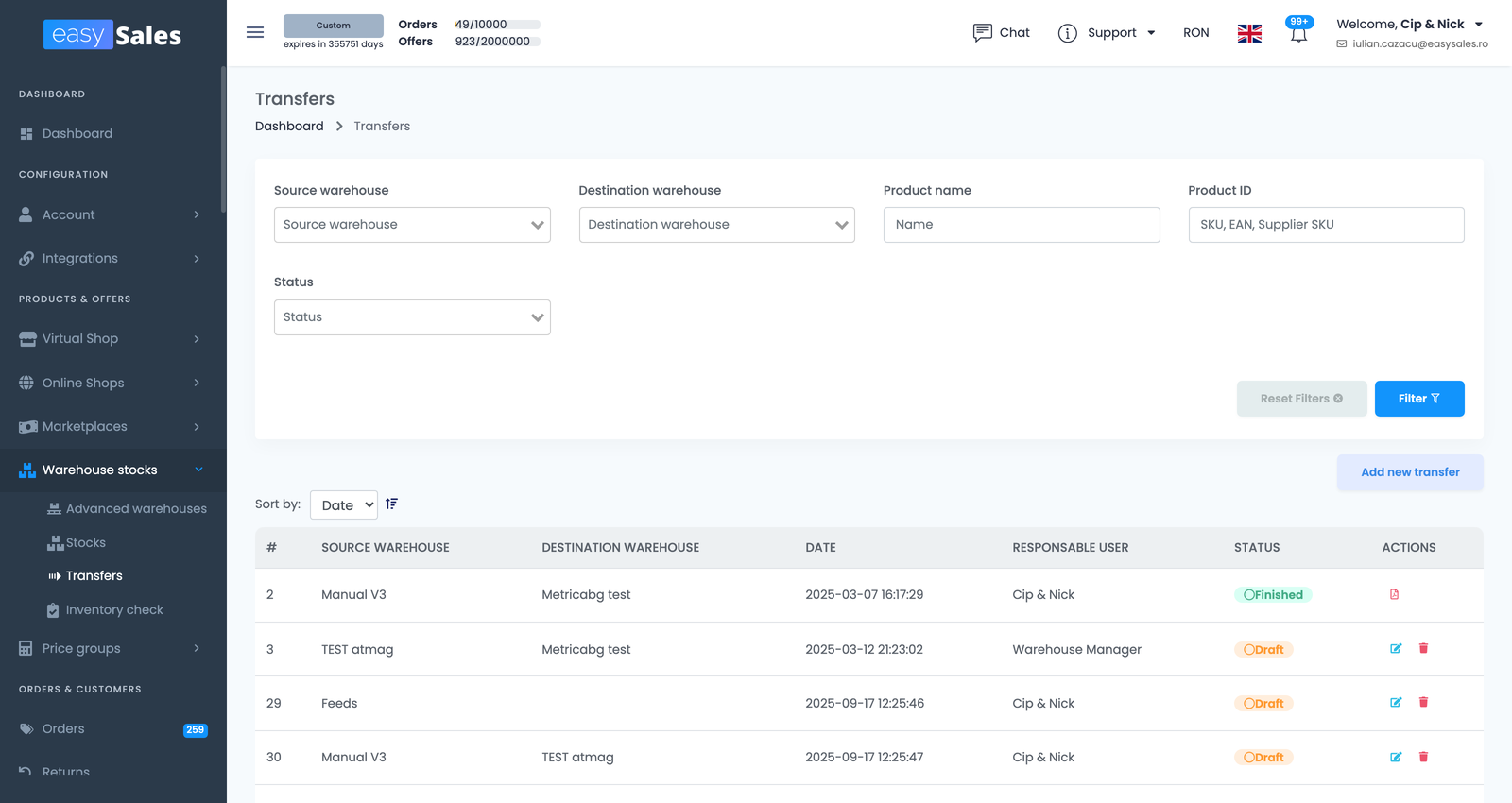Image resolution: width=1512 pixels, height=803 pixels.
Task: Open PDF document for transfer 2
Action: (1394, 594)
